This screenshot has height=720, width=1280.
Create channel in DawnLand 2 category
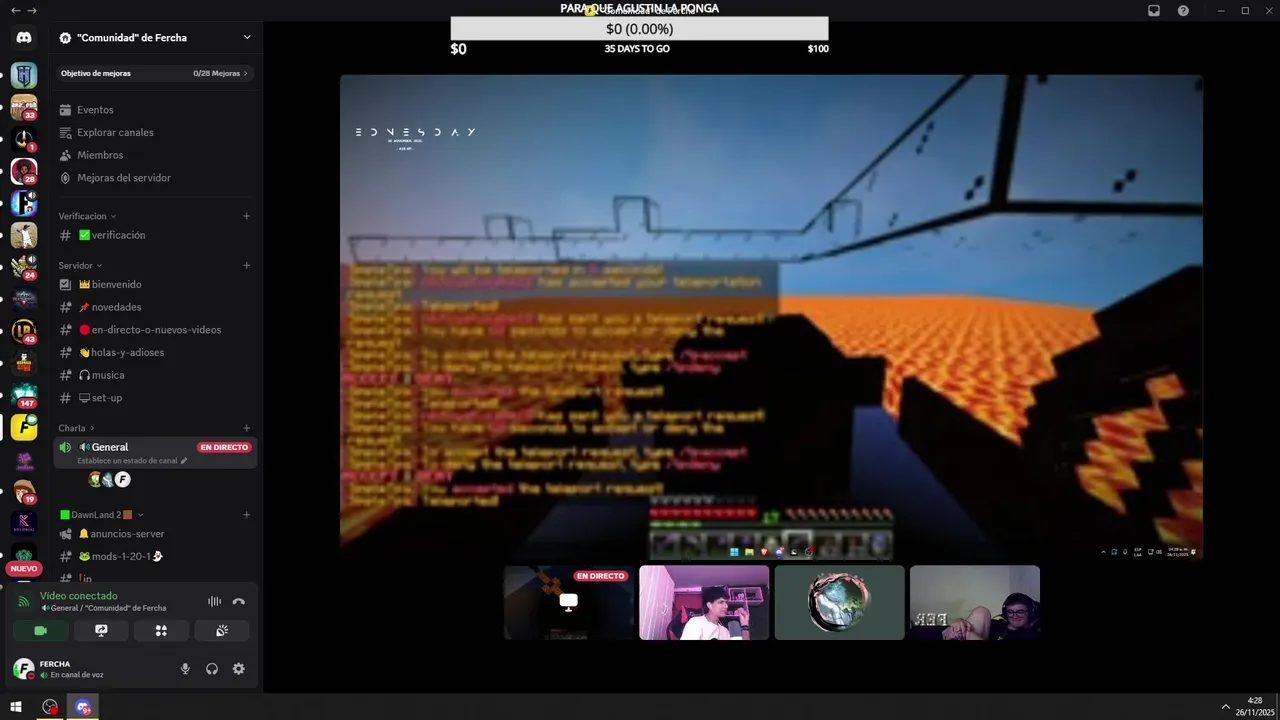point(247,515)
